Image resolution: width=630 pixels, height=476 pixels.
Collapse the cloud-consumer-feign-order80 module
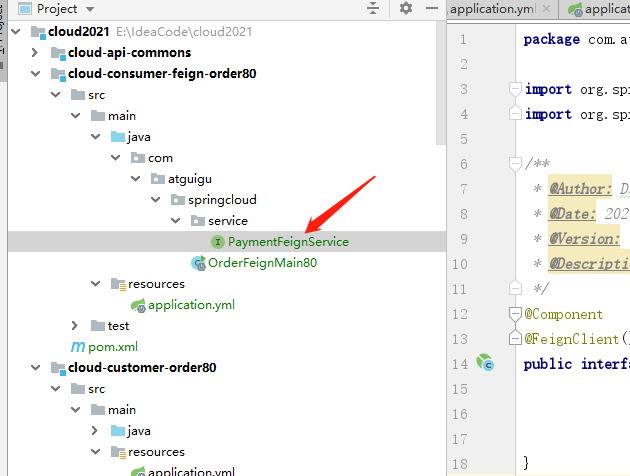36,74
